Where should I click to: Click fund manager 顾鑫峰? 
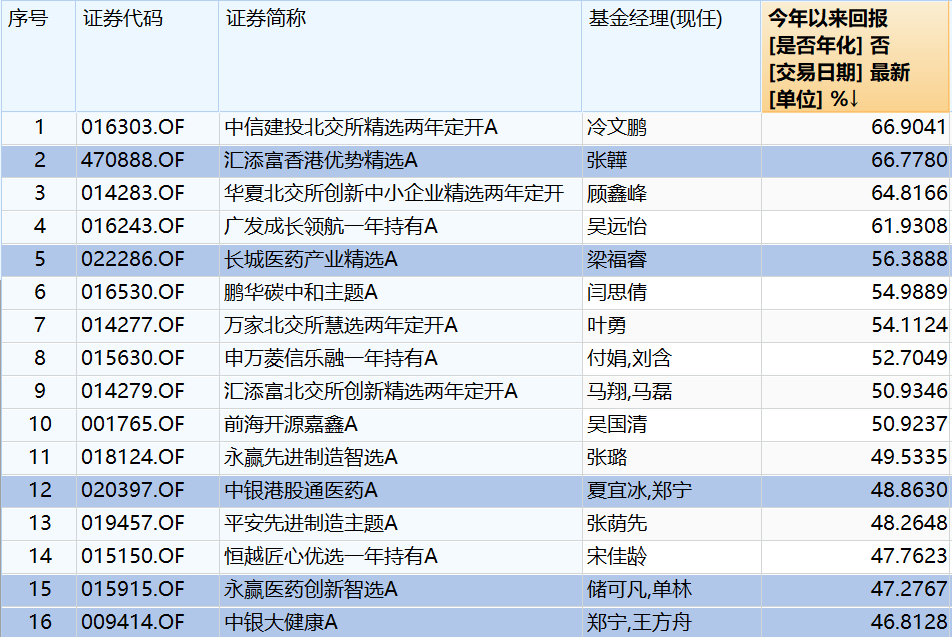pos(617,193)
